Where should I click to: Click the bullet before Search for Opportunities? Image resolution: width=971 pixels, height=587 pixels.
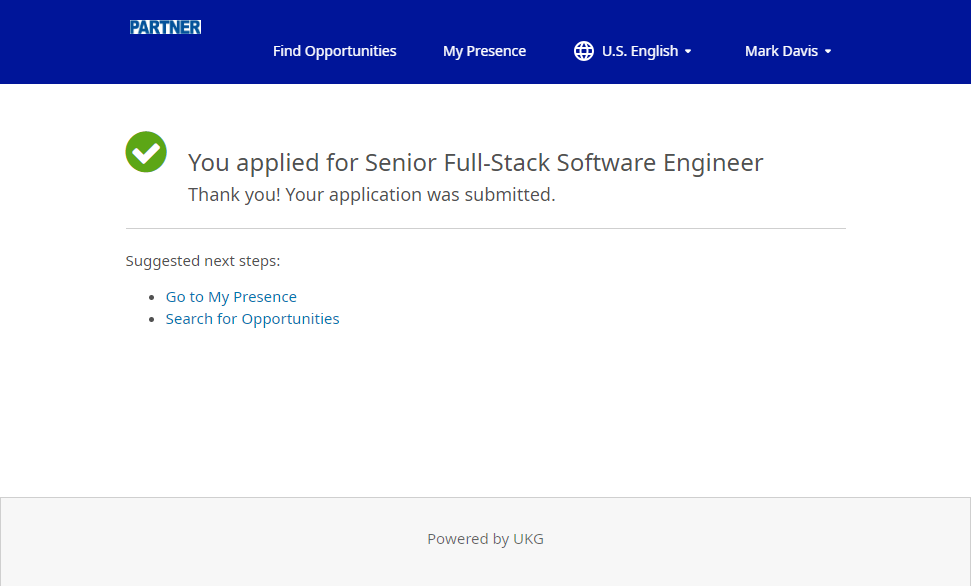[152, 320]
